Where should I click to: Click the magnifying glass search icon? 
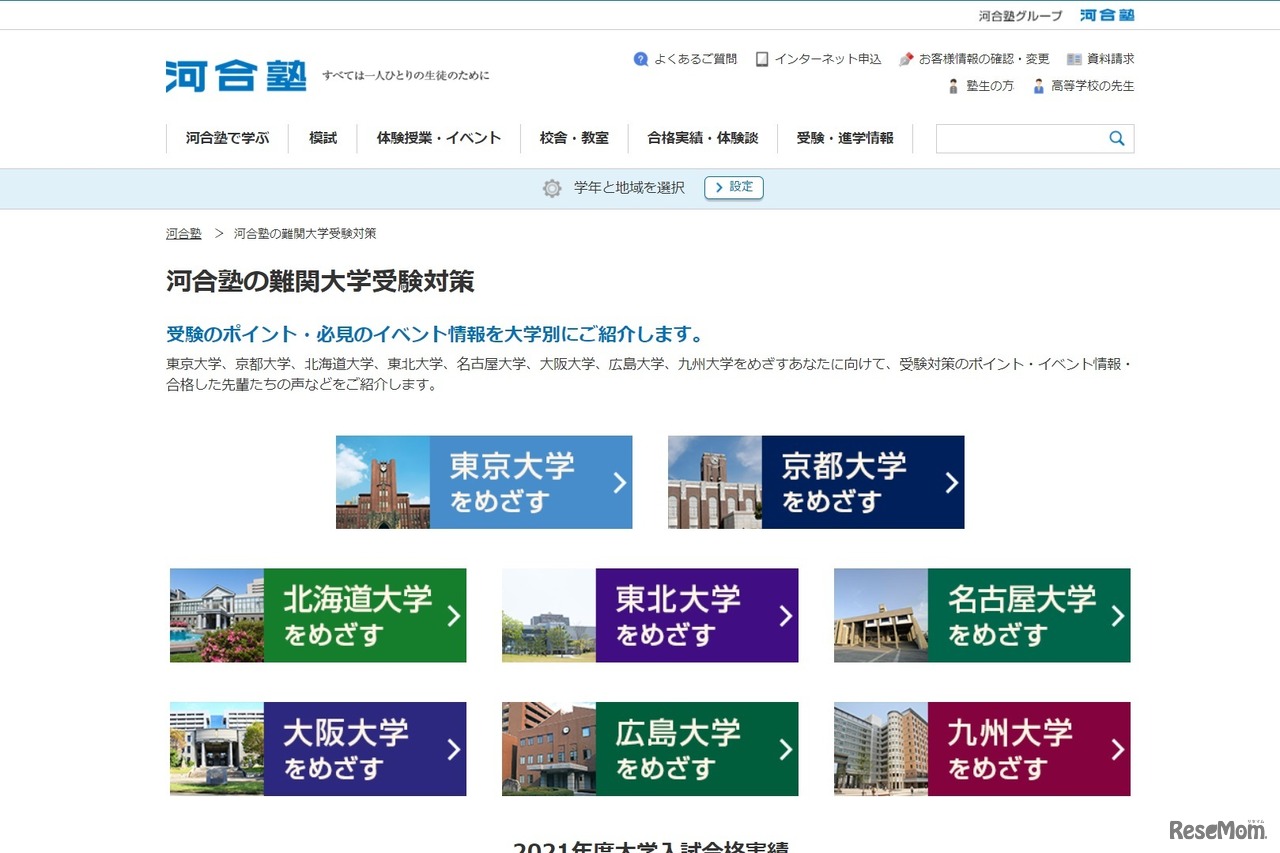coord(1116,139)
